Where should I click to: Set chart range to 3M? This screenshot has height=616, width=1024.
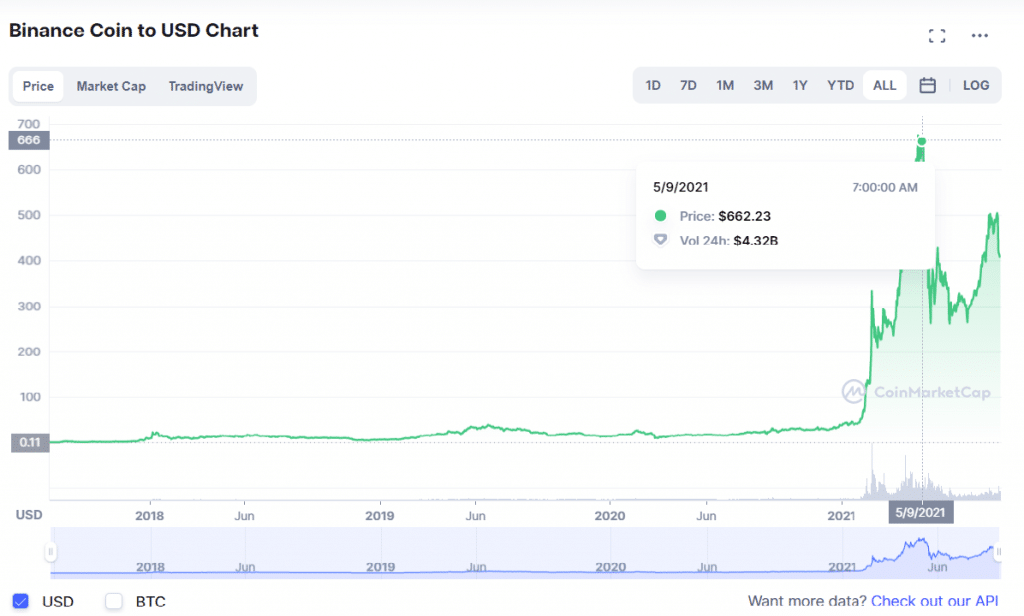(x=763, y=86)
